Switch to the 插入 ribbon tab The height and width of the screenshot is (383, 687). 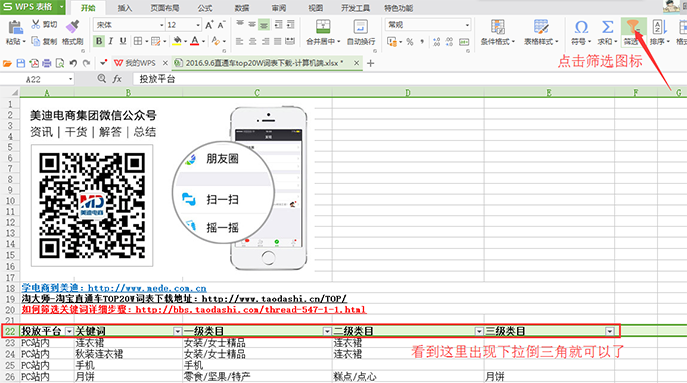125,8
